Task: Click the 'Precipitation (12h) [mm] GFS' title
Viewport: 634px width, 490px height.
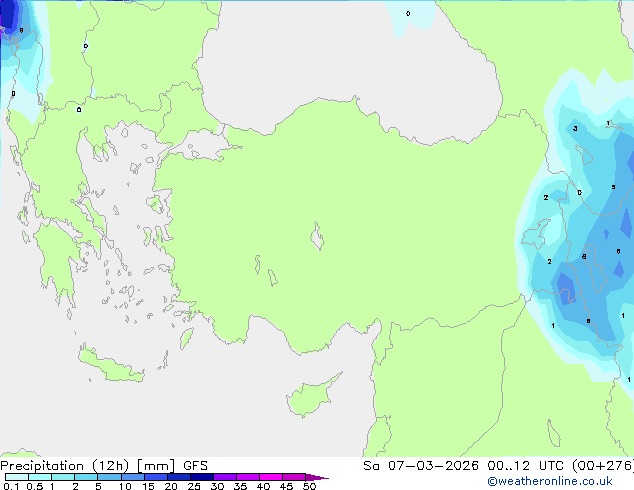Action: (104, 466)
